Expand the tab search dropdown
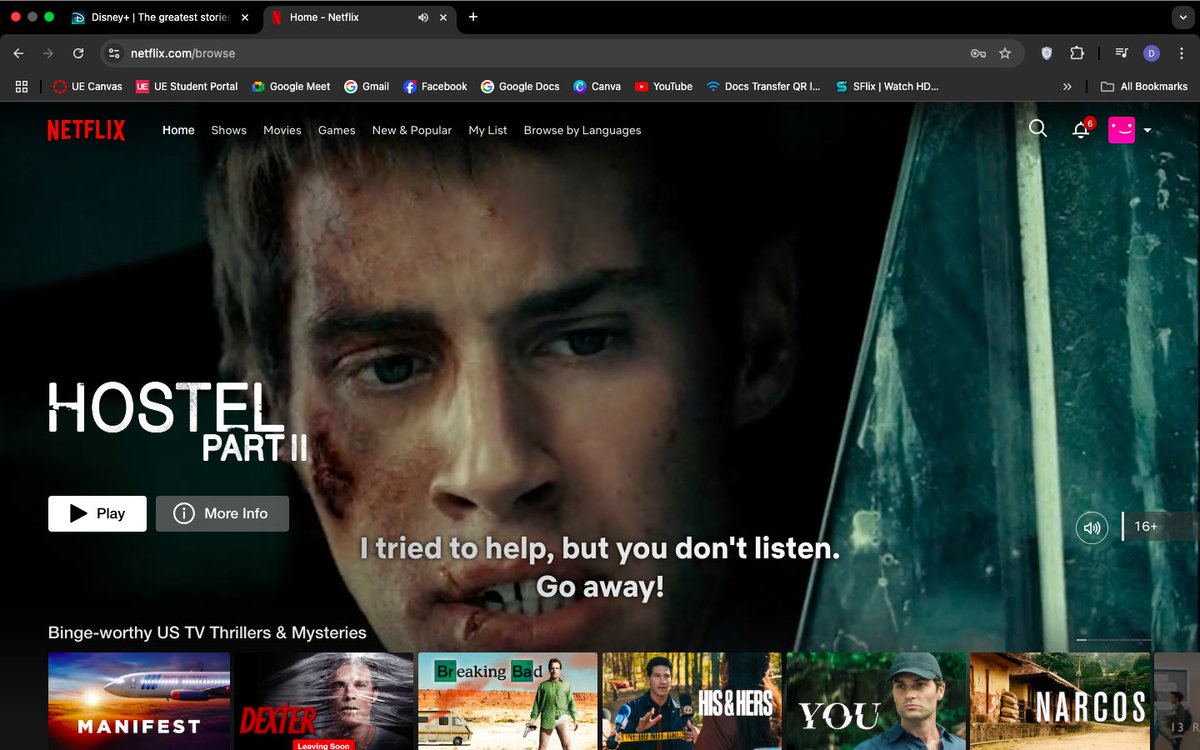The height and width of the screenshot is (750, 1200). [1183, 17]
